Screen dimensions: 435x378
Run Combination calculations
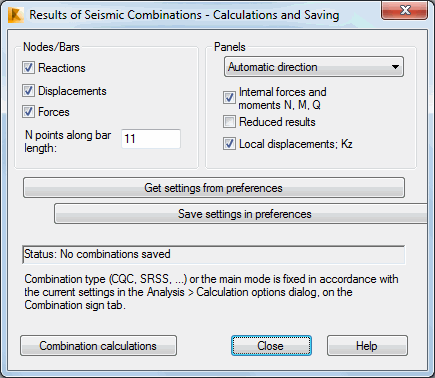click(x=98, y=346)
